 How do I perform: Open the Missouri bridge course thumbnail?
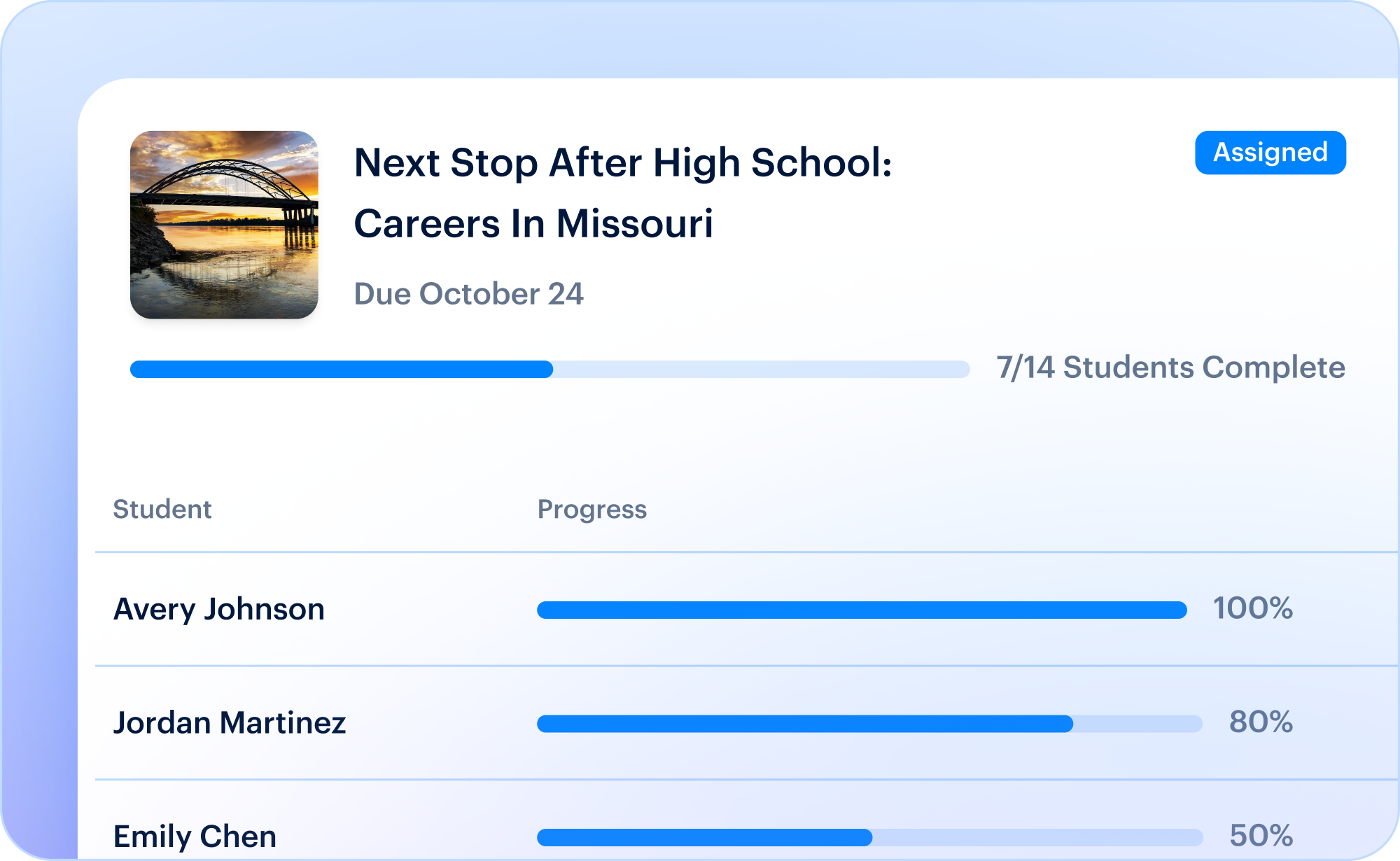point(224,225)
